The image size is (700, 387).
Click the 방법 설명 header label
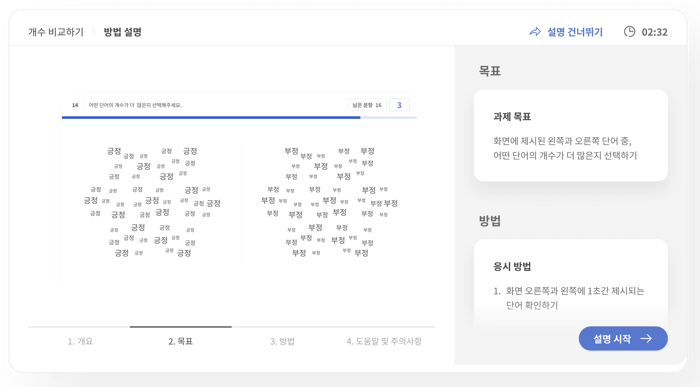122,32
